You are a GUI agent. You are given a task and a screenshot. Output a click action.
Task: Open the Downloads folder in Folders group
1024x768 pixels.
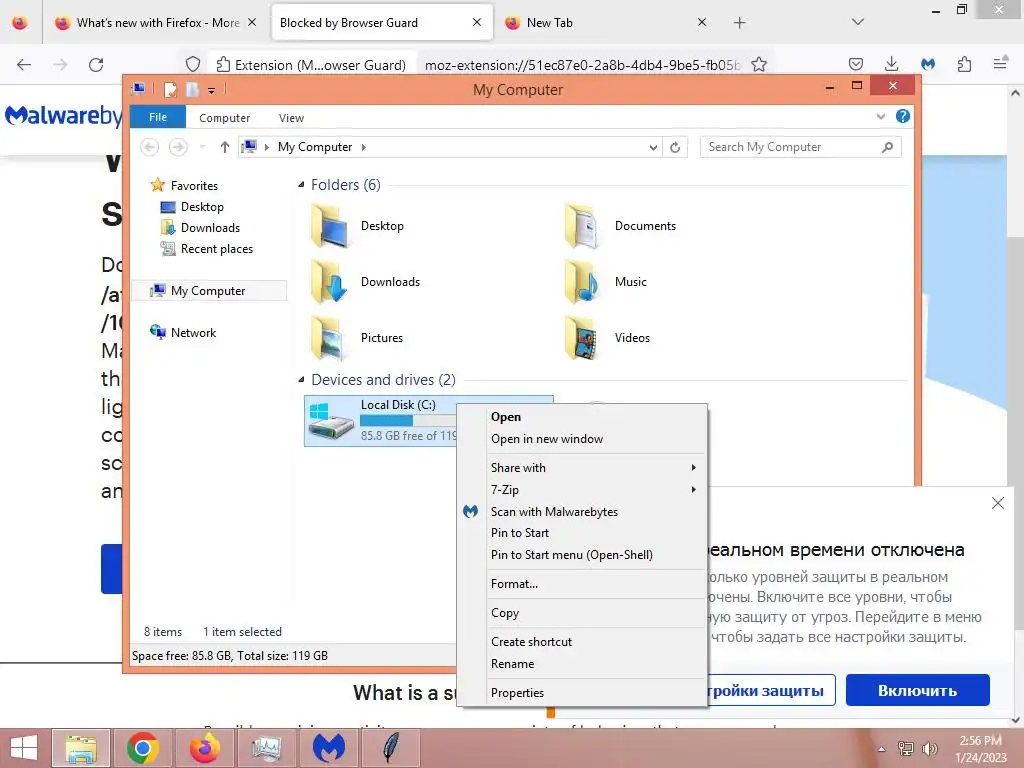coord(329,282)
